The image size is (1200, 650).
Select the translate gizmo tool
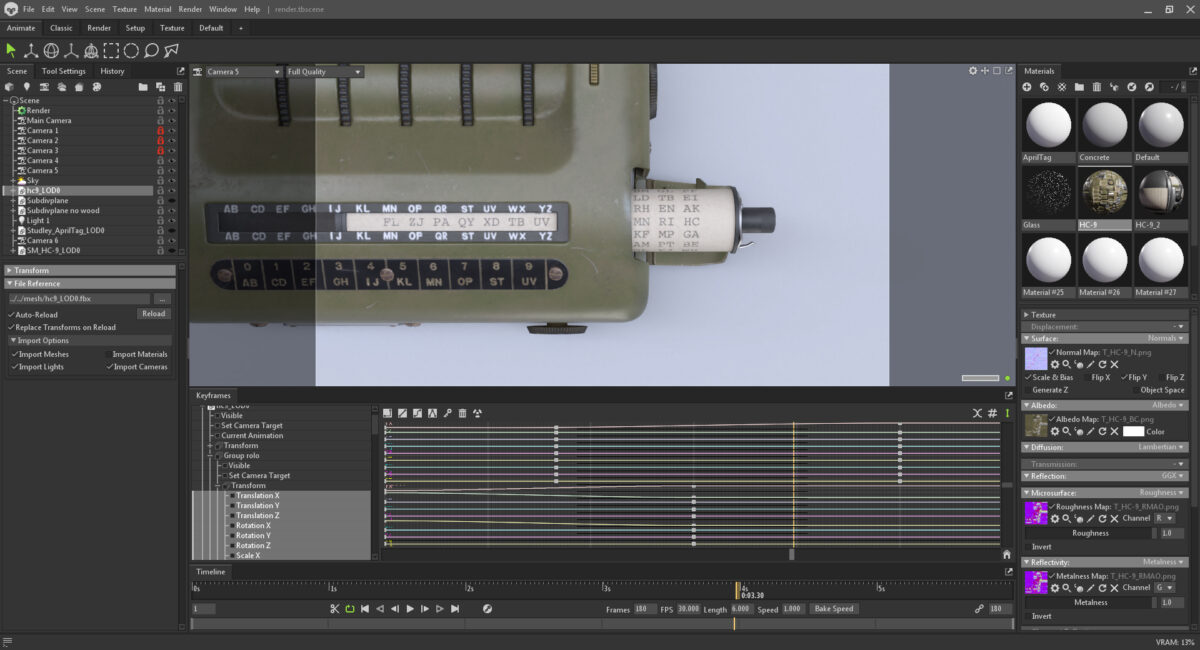tap(31, 50)
